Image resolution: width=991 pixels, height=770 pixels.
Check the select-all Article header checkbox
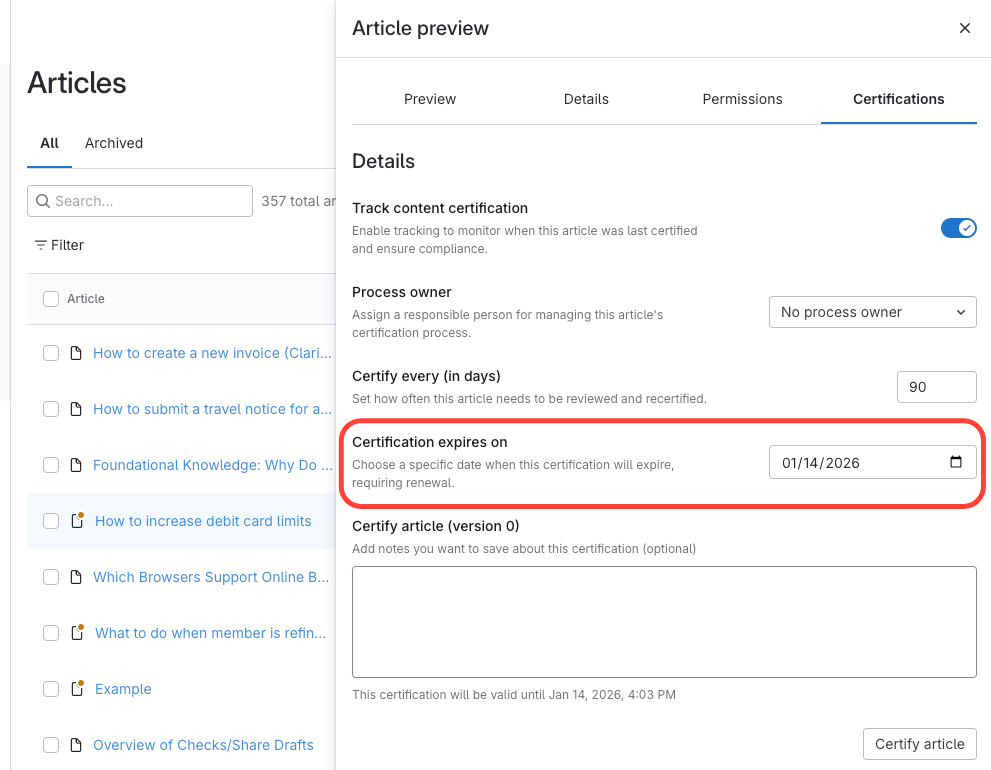coord(51,298)
